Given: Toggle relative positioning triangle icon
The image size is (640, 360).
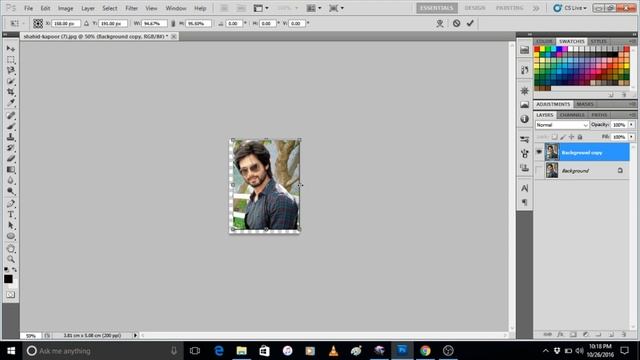Looking at the screenshot, I should (x=87, y=24).
